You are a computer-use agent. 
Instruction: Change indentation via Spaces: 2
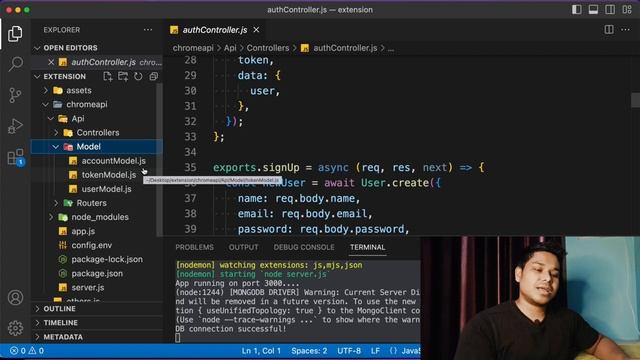[309, 351]
